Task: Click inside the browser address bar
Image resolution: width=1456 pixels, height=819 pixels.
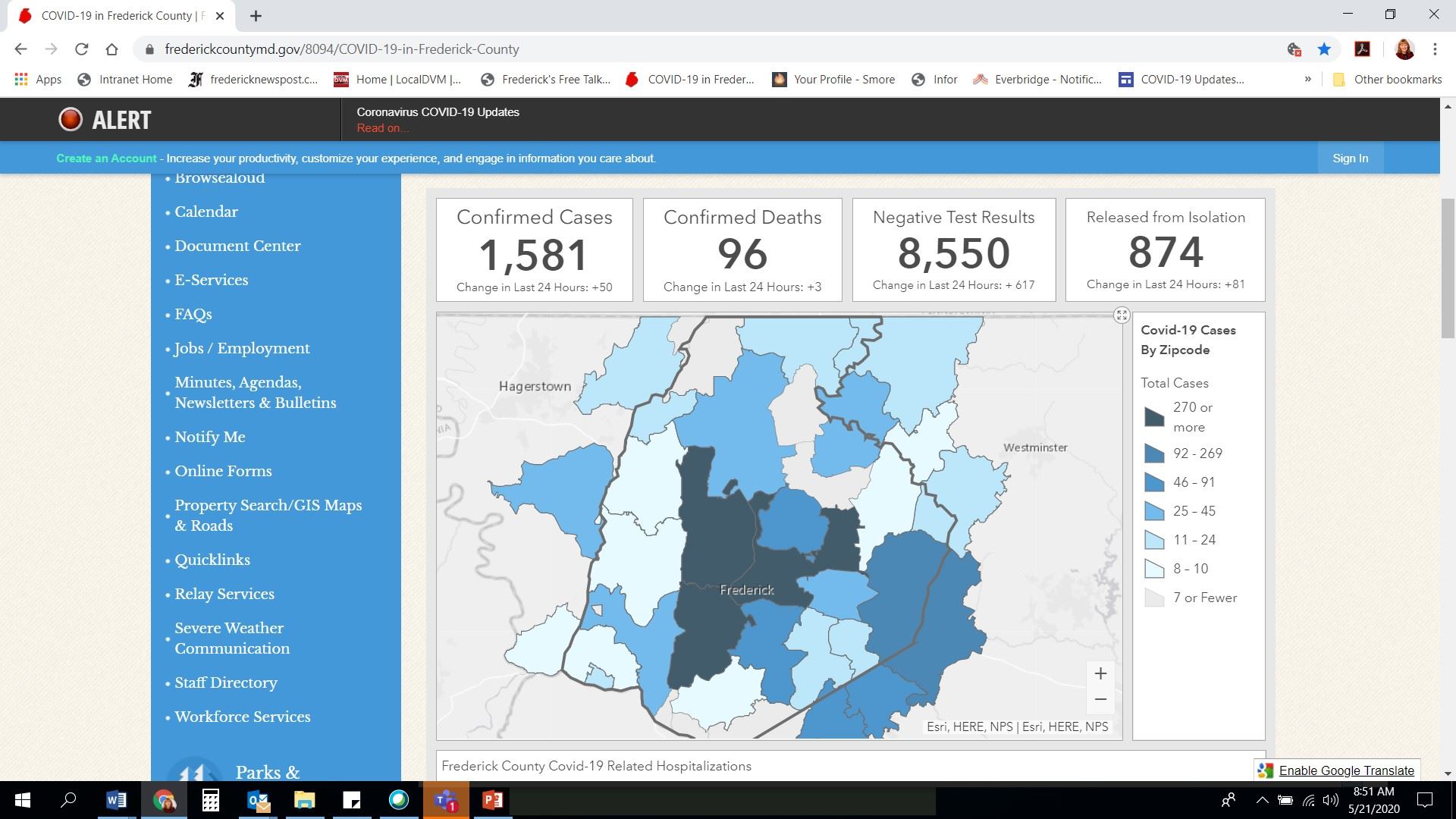Action: tap(341, 49)
